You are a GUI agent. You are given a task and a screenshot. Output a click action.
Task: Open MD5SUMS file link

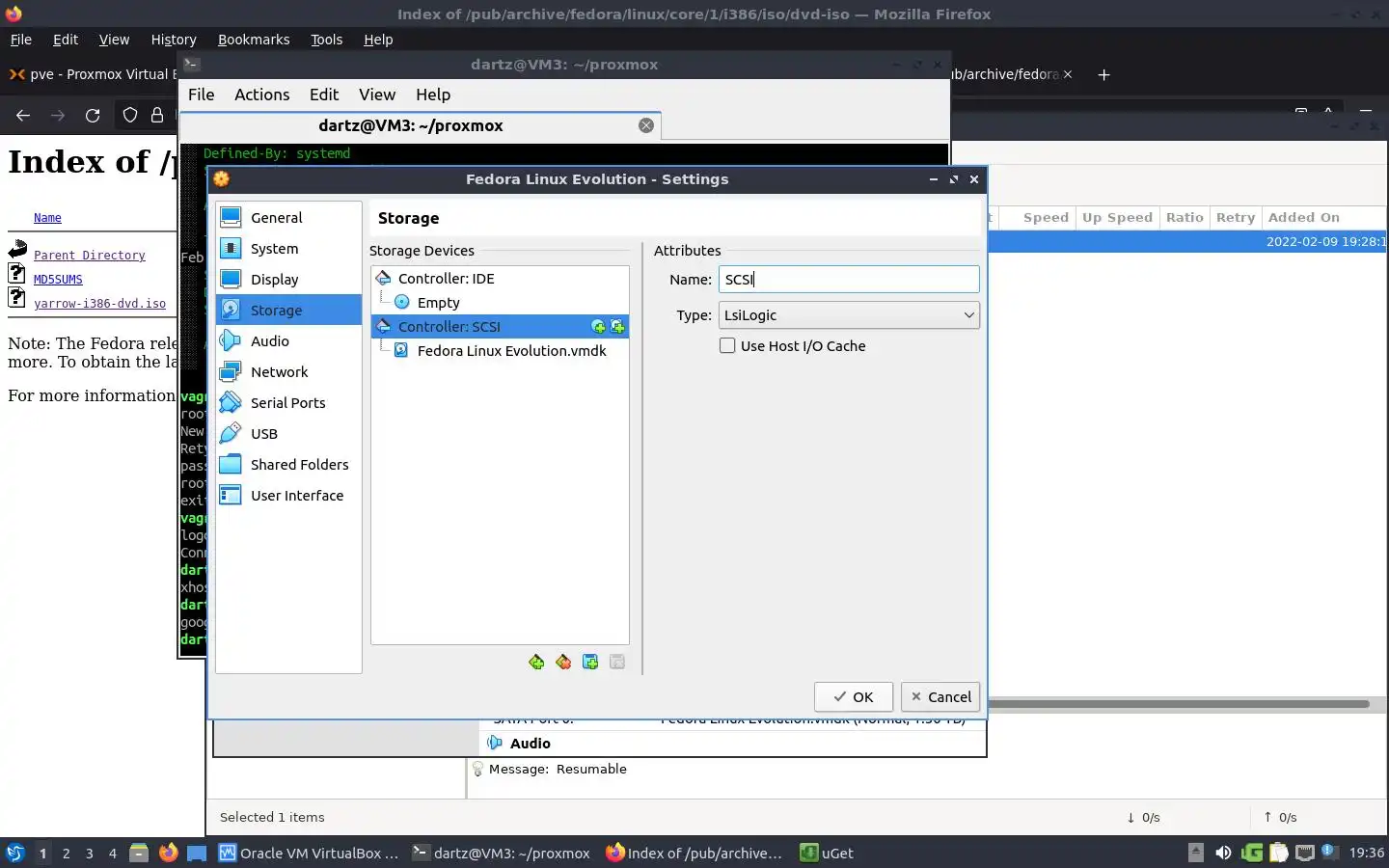[x=58, y=280]
